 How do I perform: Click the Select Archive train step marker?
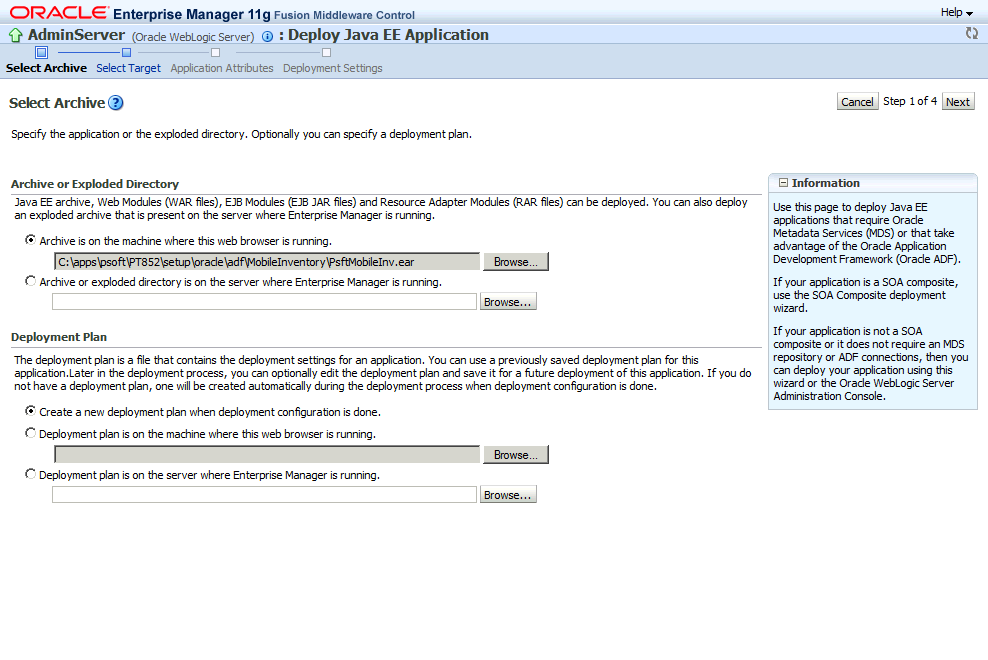[42, 52]
